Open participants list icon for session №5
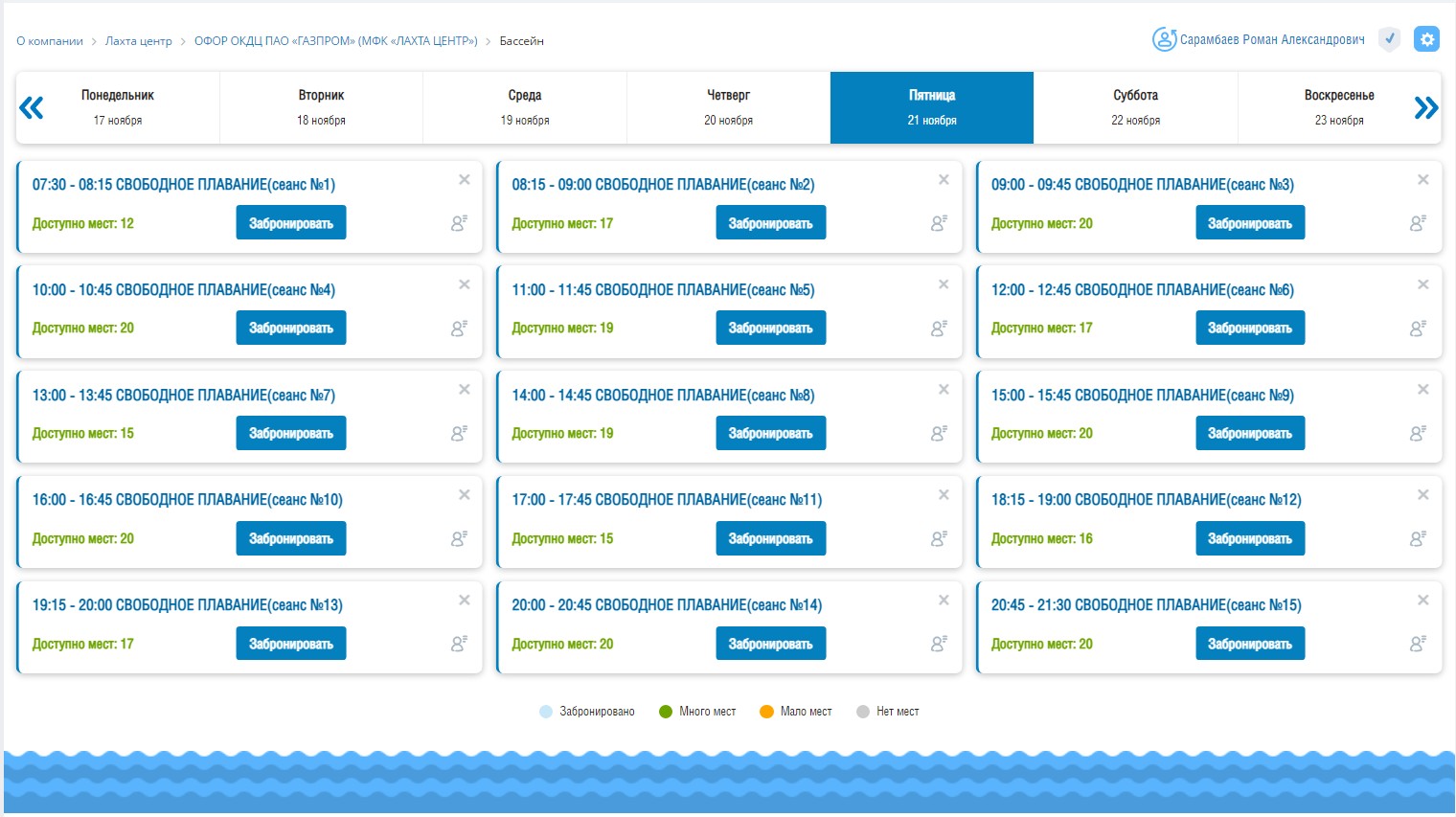Screen dimensions: 1456x817 pyautogui.click(x=939, y=329)
